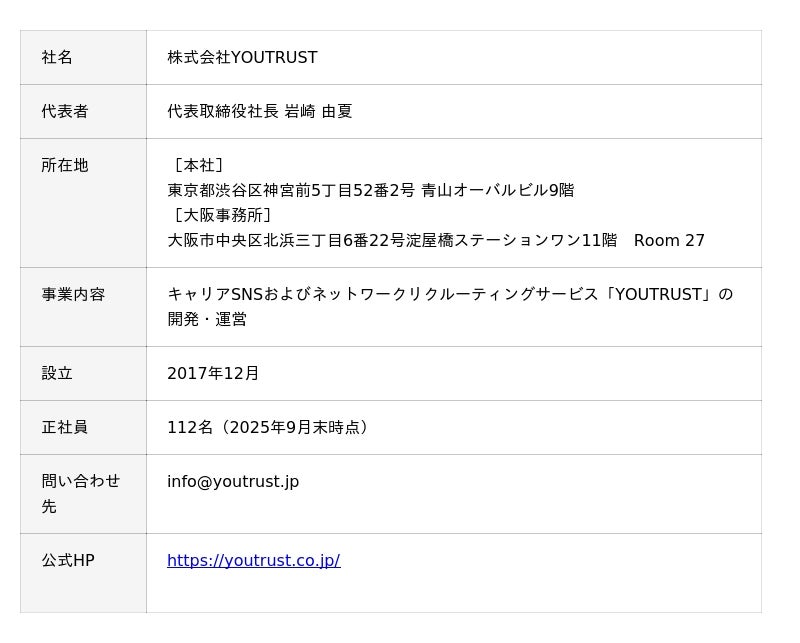800x643 pixels.
Task: Click the ［本社］ heading text
Action: click(198, 166)
